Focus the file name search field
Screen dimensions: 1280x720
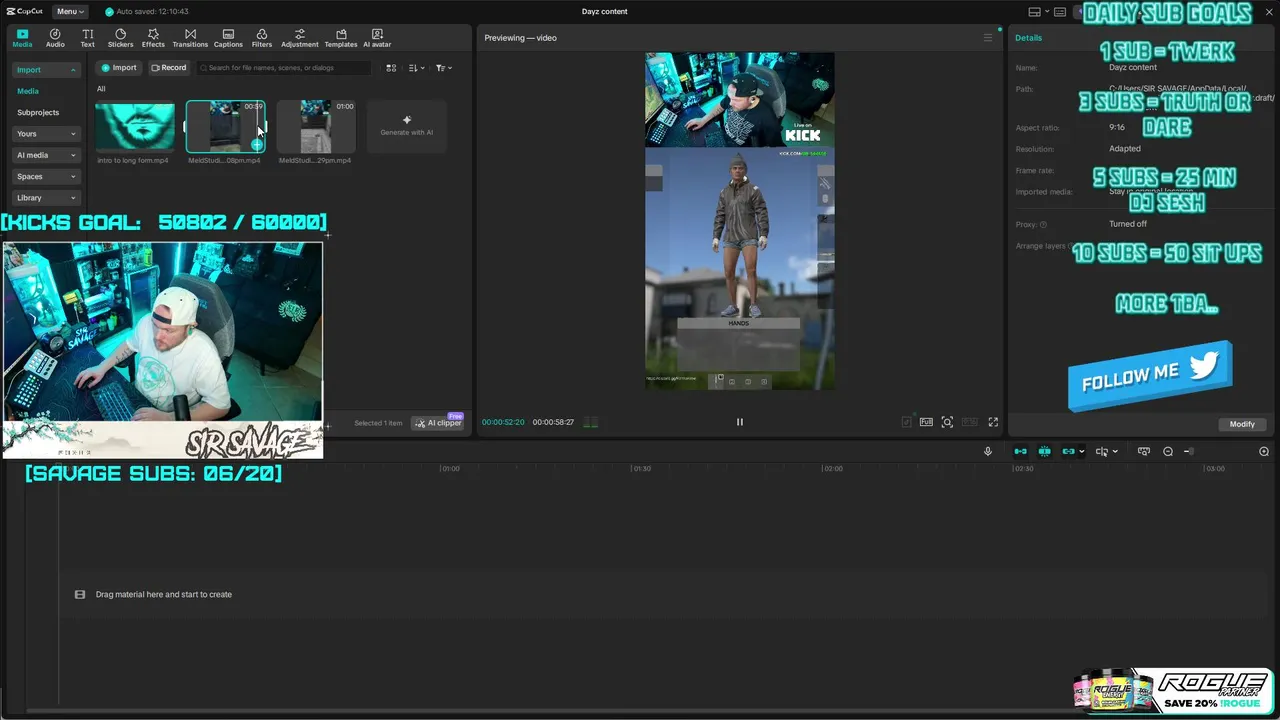tap(283, 68)
